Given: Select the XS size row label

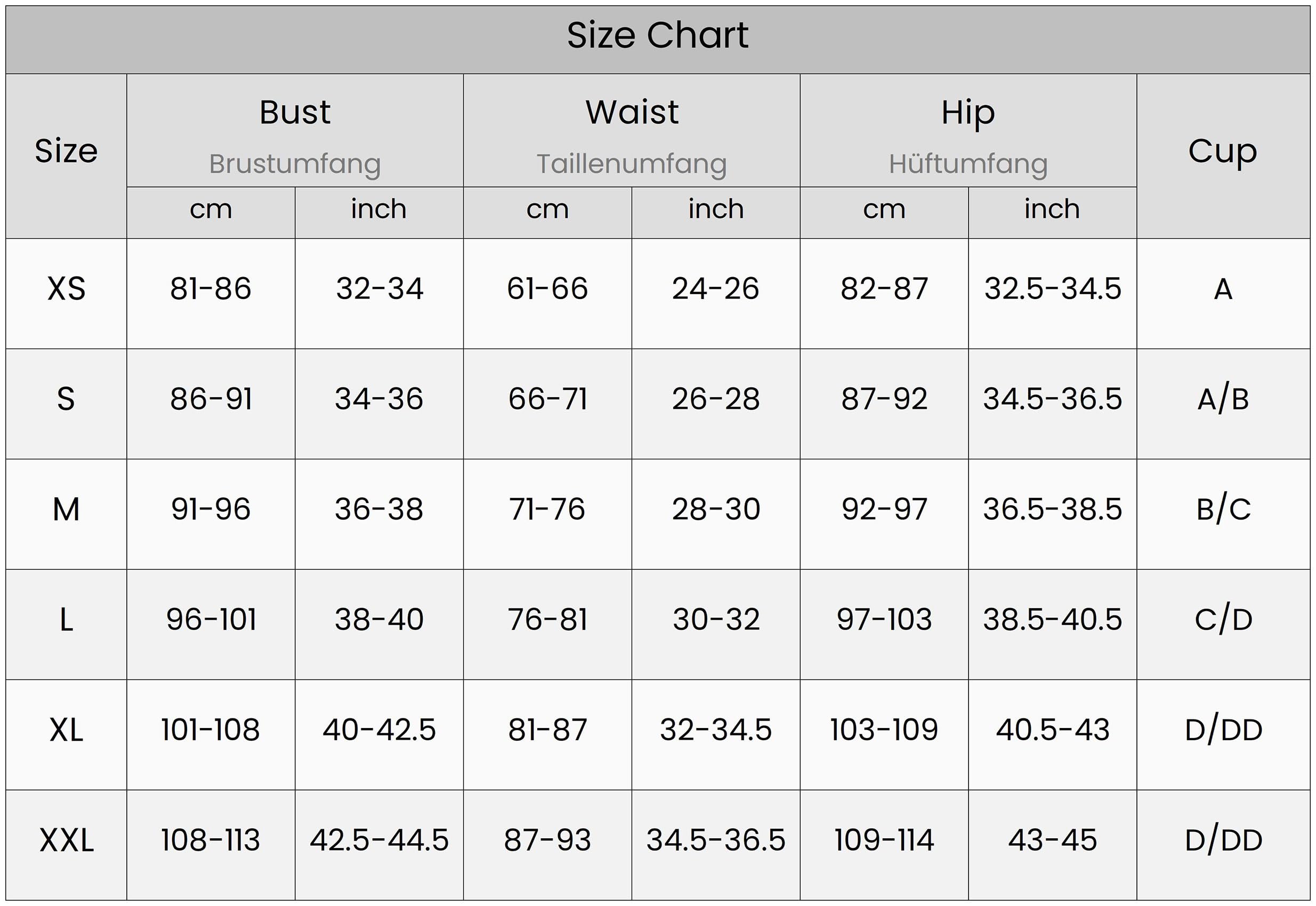Looking at the screenshot, I should tap(67, 288).
